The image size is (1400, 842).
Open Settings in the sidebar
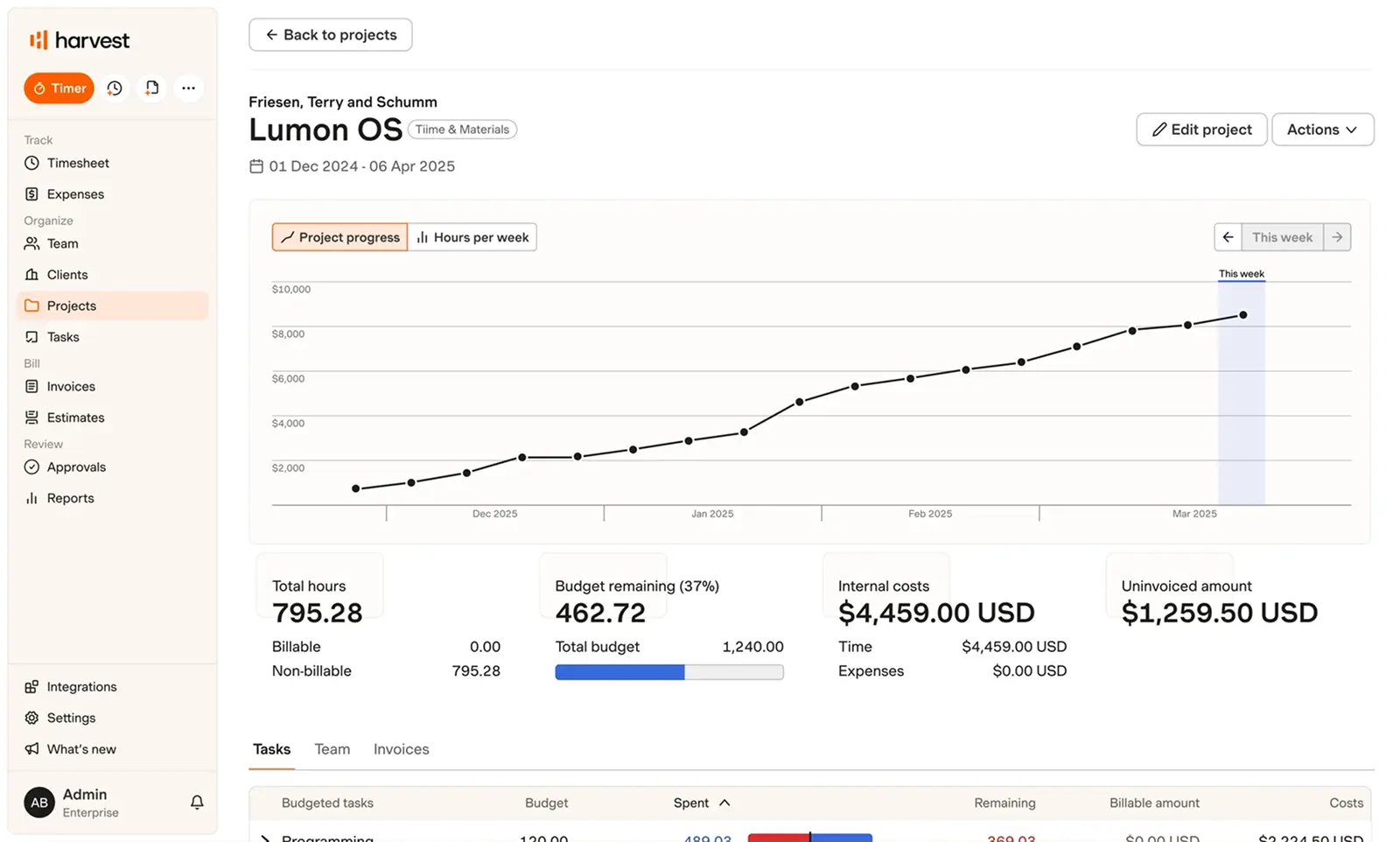pyautogui.click(x=112, y=718)
